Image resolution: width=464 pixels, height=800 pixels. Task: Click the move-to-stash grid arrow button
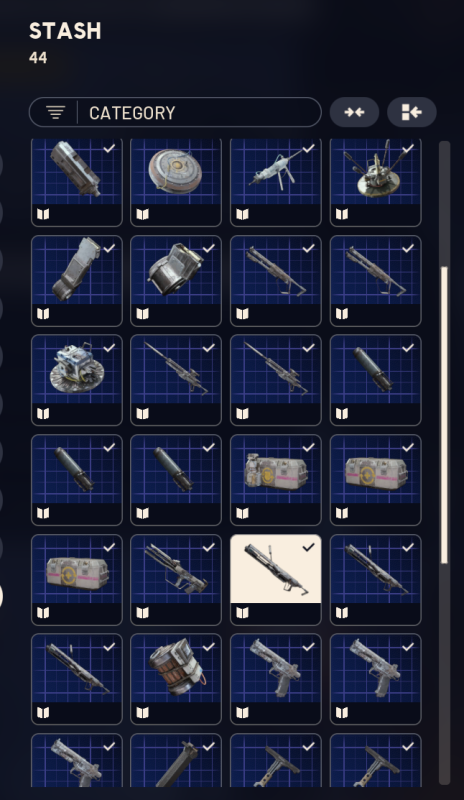[x=411, y=112]
